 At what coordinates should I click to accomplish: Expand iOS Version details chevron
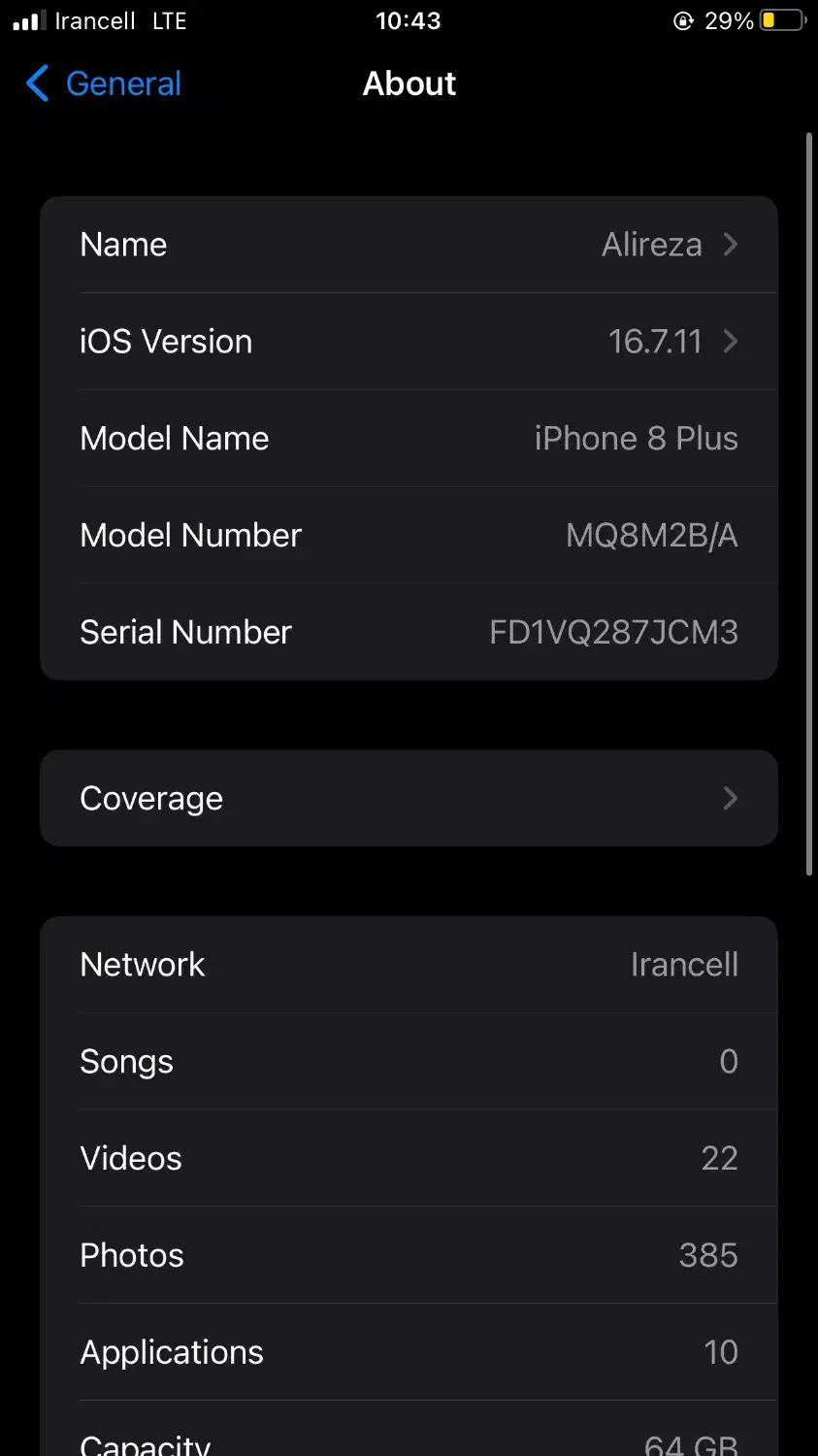(x=731, y=342)
